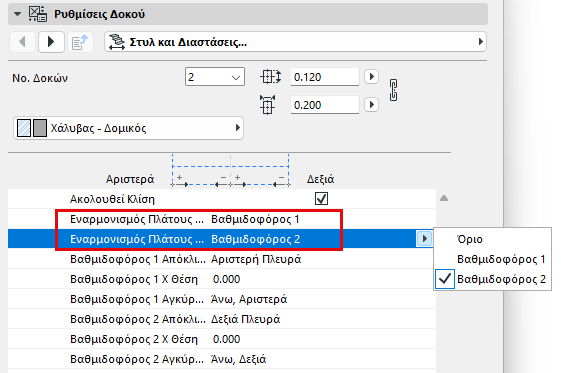Click the page list icon with blue arrow
The height and width of the screenshot is (373, 561).
[x=80, y=42]
